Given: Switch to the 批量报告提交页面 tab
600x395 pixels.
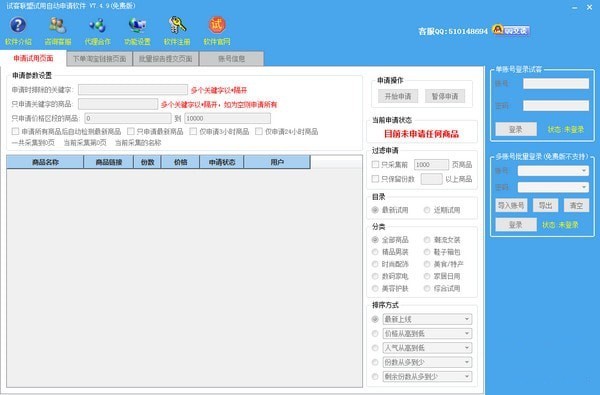Looking at the screenshot, I should [x=166, y=59].
